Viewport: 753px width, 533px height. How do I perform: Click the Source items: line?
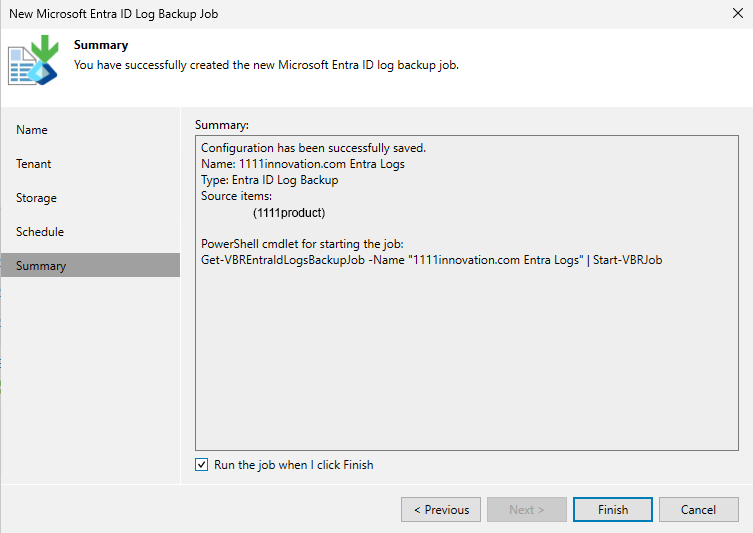tap(236, 196)
